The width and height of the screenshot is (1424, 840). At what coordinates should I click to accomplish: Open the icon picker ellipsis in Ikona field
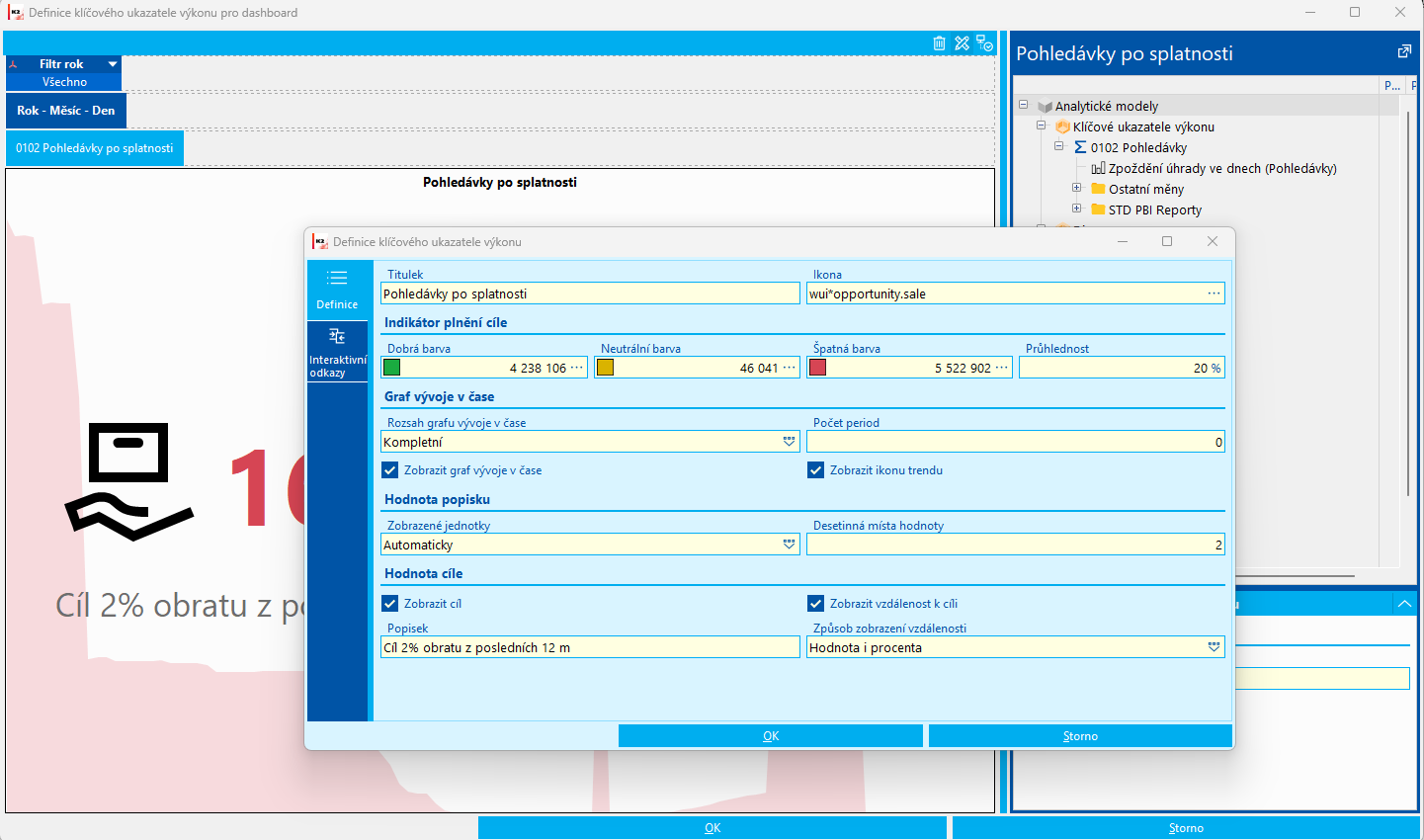coord(1214,294)
